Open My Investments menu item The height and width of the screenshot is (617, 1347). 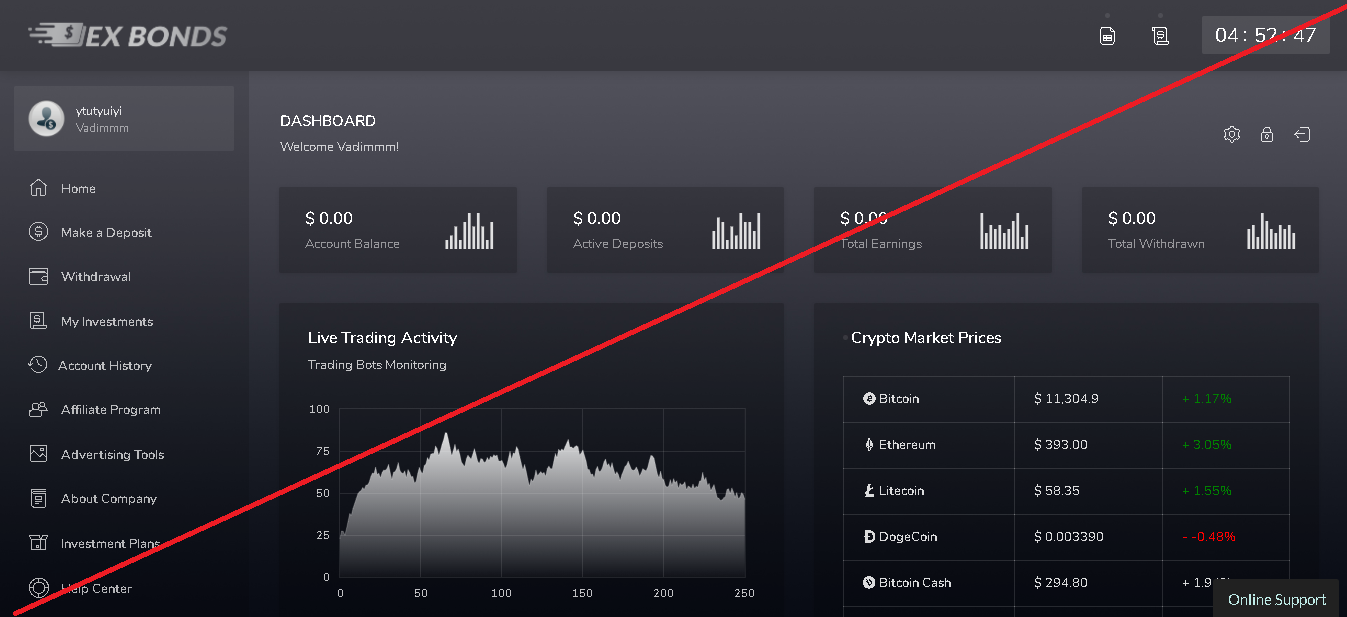click(x=107, y=322)
